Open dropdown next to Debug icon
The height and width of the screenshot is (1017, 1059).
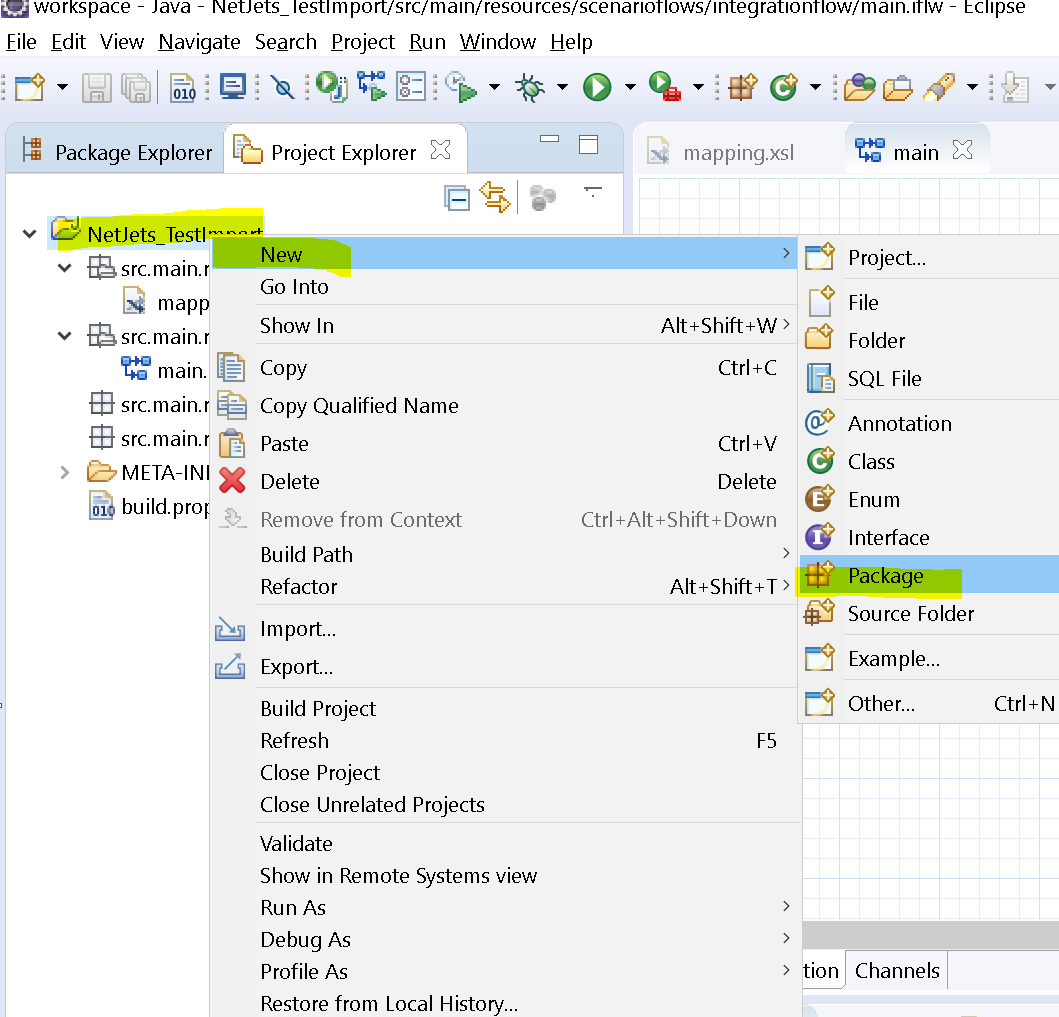click(x=562, y=87)
